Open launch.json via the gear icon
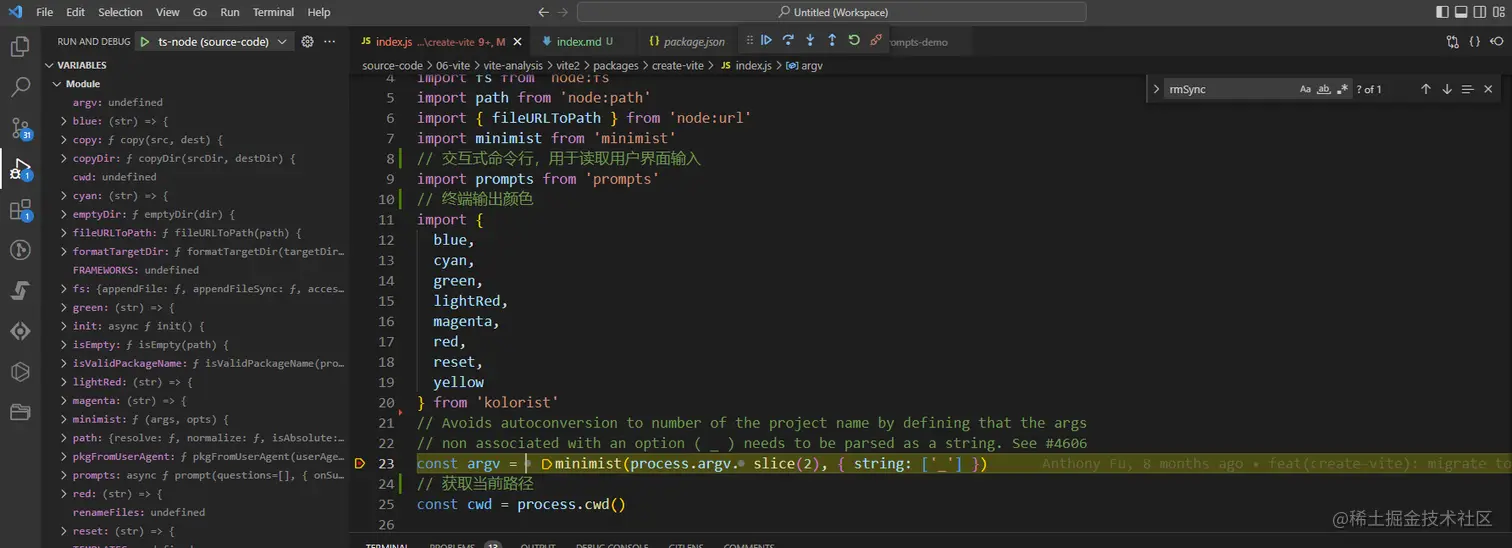The image size is (1512, 548). pyautogui.click(x=307, y=42)
